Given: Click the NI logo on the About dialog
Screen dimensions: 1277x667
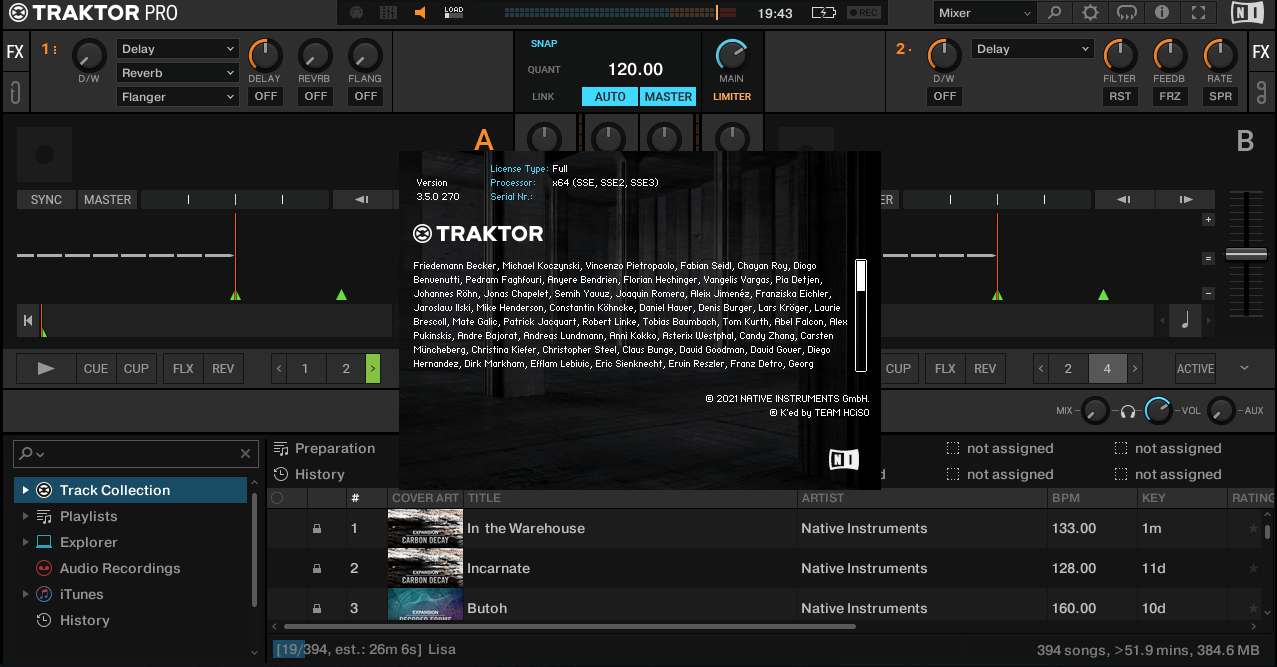Looking at the screenshot, I should [844, 459].
